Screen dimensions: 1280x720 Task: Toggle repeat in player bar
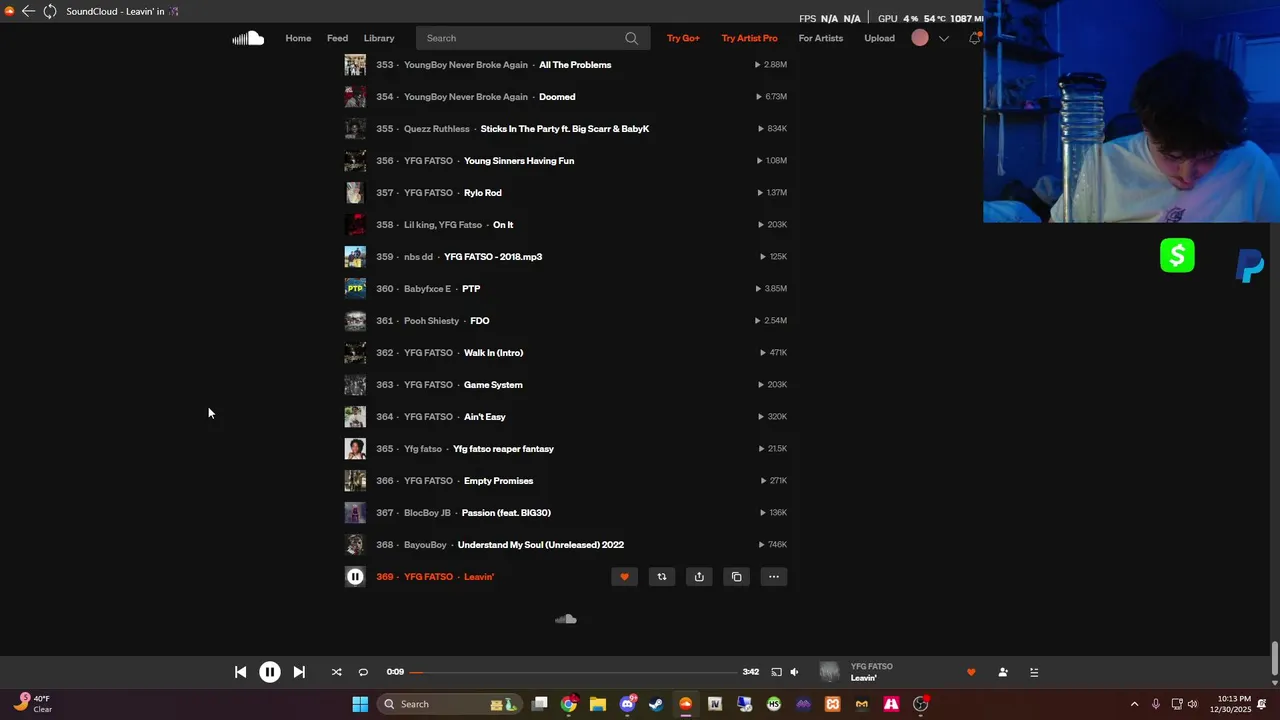[x=363, y=672]
